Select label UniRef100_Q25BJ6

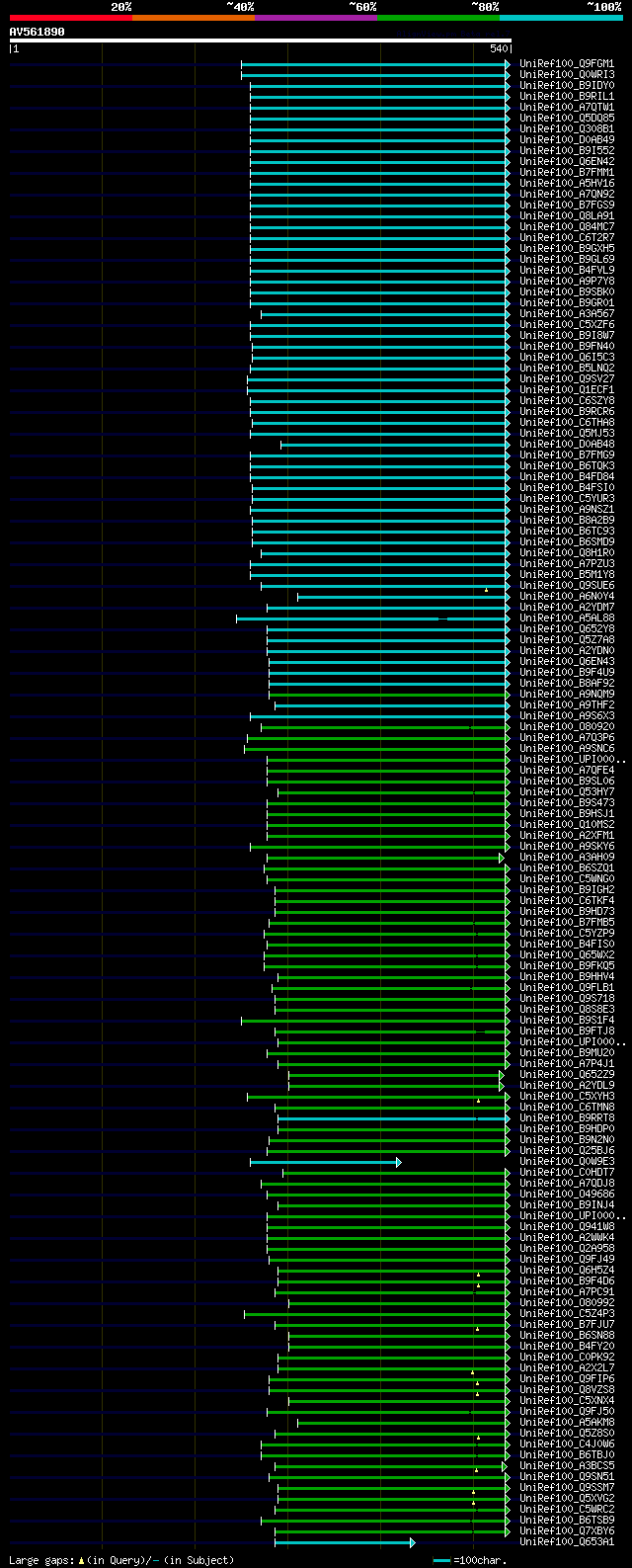(x=567, y=1151)
